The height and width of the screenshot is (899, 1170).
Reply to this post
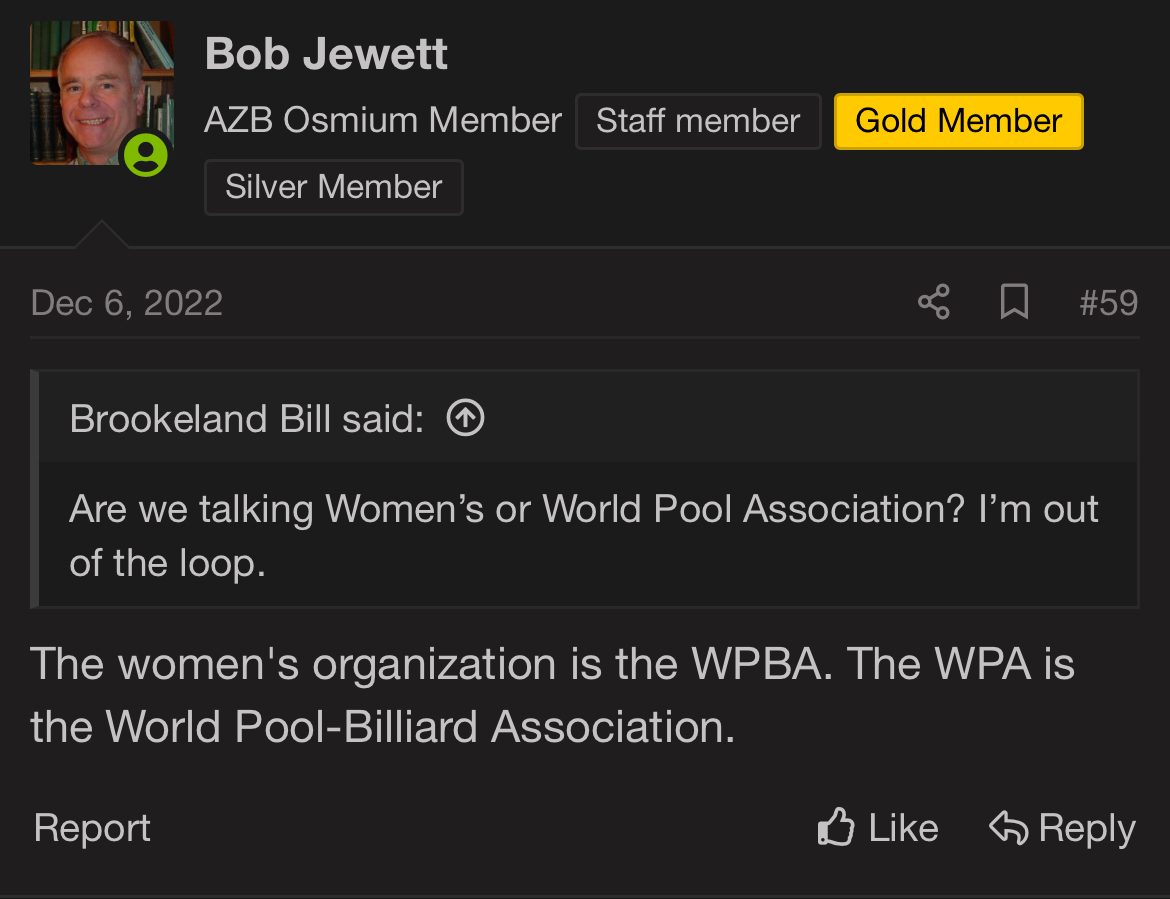coord(1063,827)
